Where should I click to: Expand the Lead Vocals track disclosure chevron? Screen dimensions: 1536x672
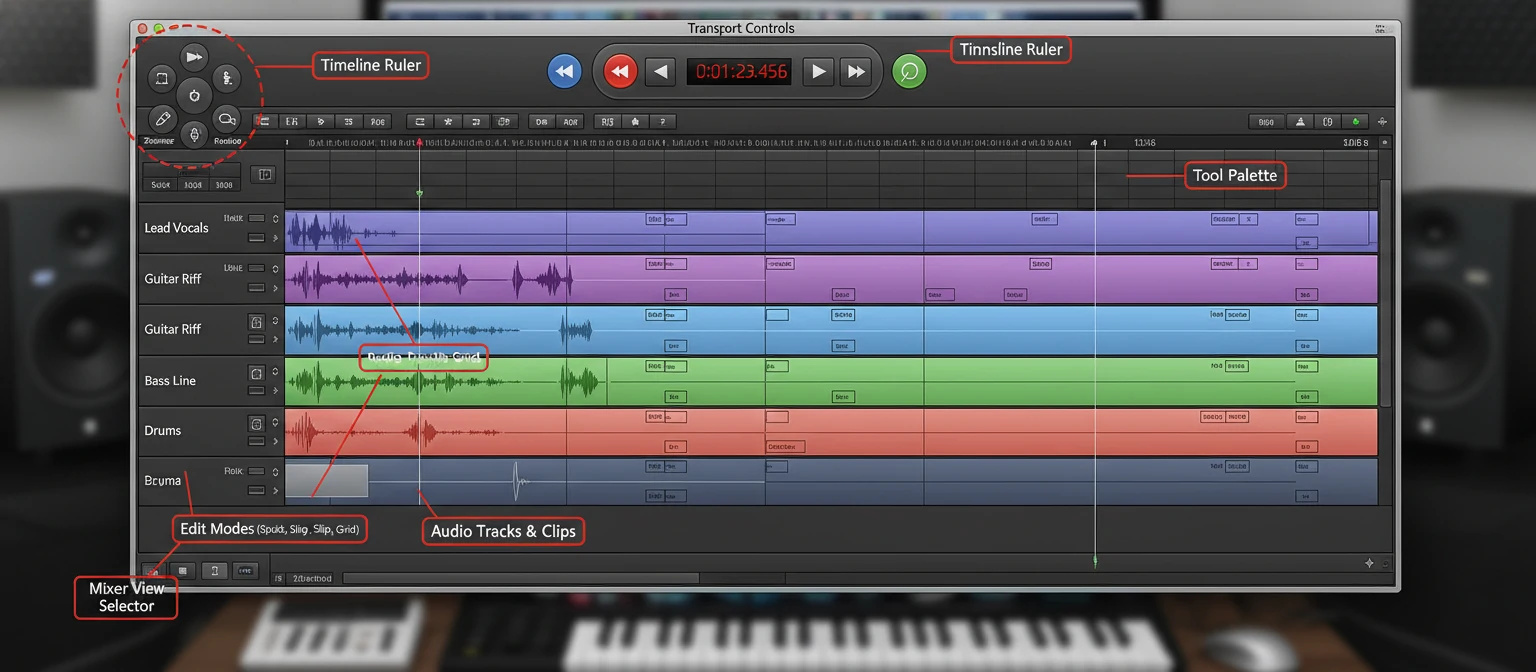click(276, 236)
